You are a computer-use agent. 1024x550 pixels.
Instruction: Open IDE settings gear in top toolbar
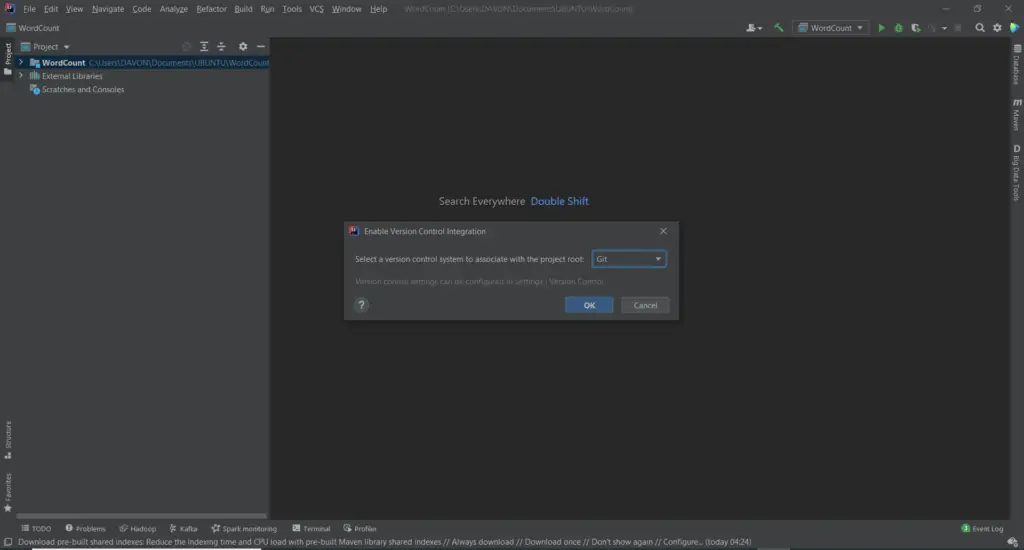pyautogui.click(x=997, y=28)
